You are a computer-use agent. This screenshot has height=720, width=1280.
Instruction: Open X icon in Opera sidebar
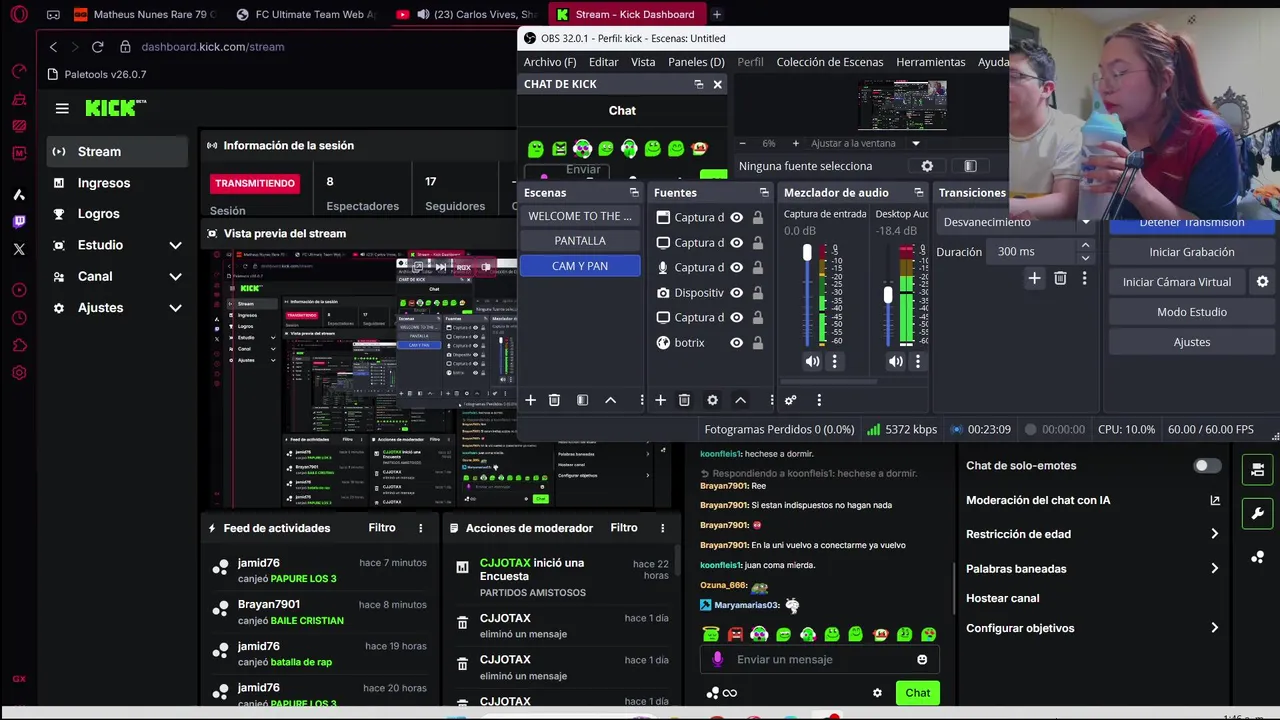(19, 249)
